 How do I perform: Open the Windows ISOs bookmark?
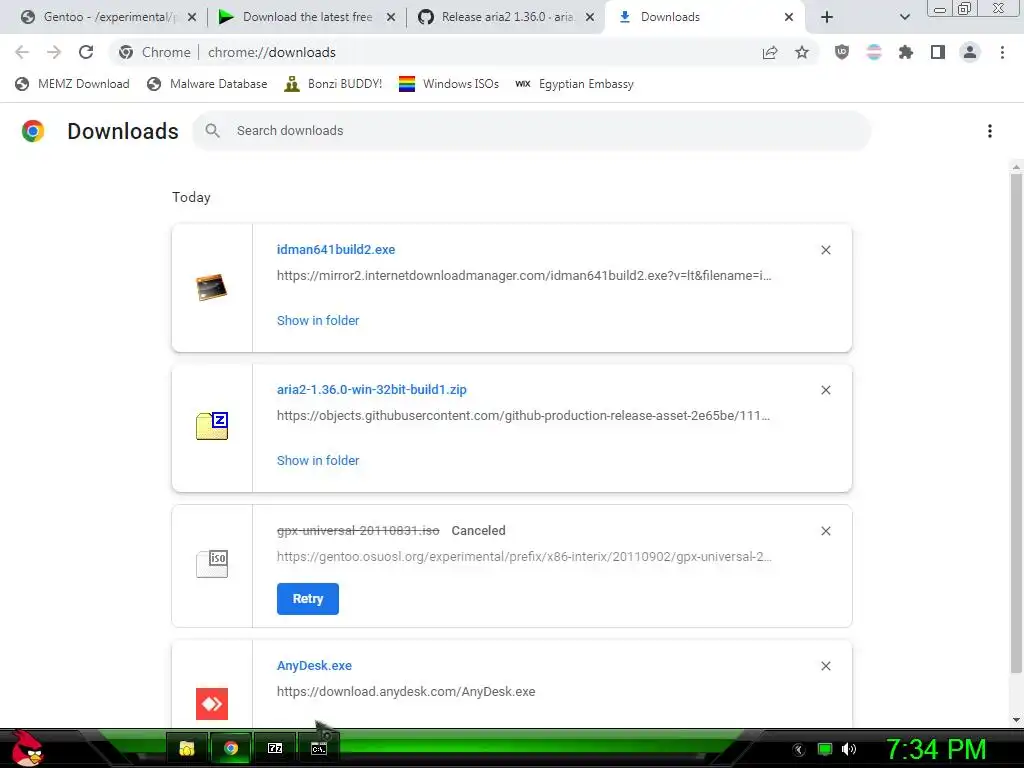tap(449, 84)
